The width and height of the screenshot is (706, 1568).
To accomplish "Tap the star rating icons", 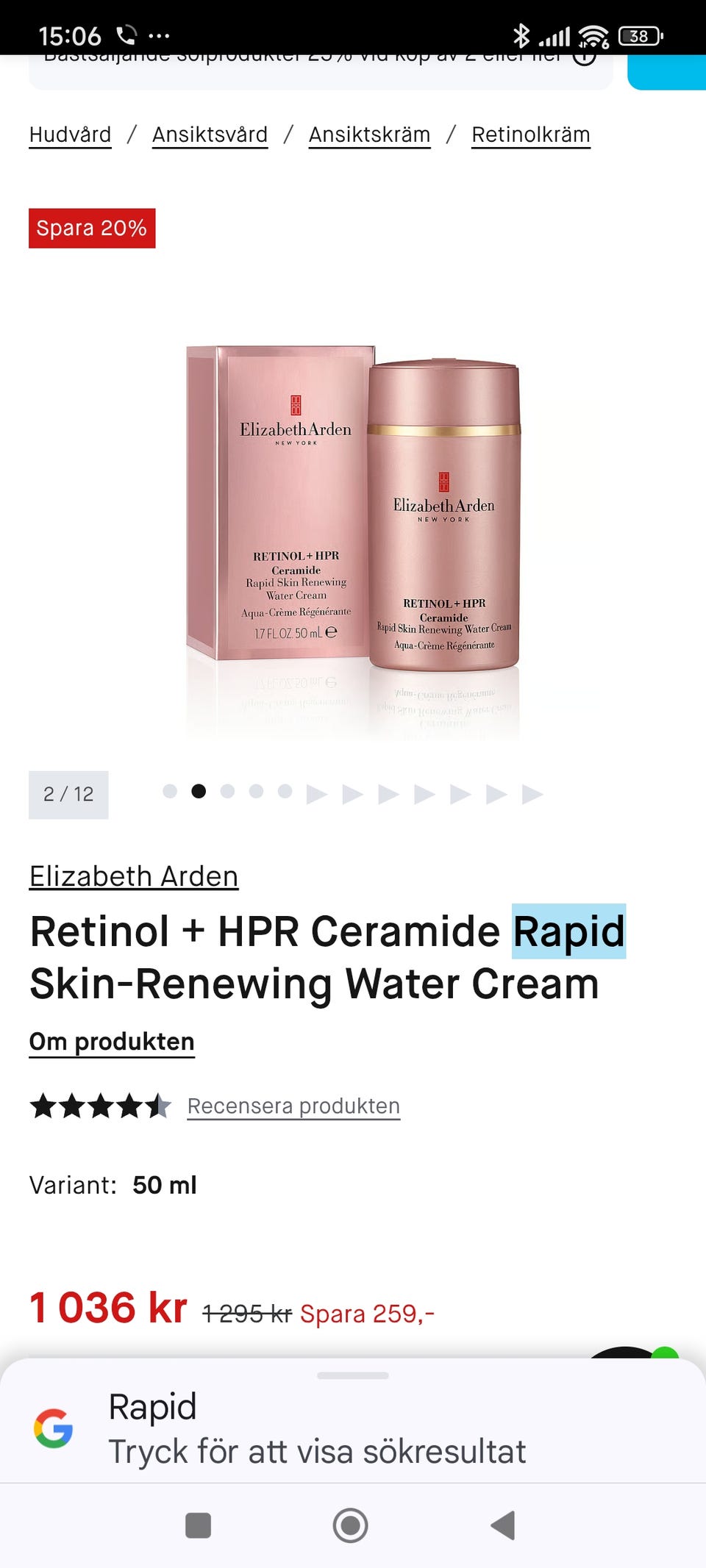I will [101, 1106].
